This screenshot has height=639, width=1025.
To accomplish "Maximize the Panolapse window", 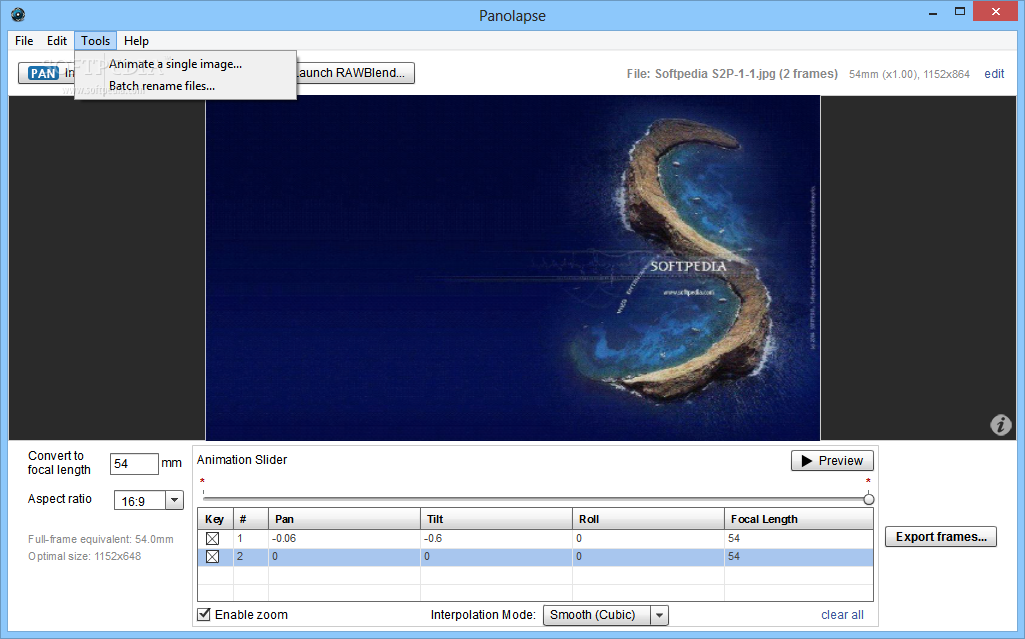I will [960, 12].
